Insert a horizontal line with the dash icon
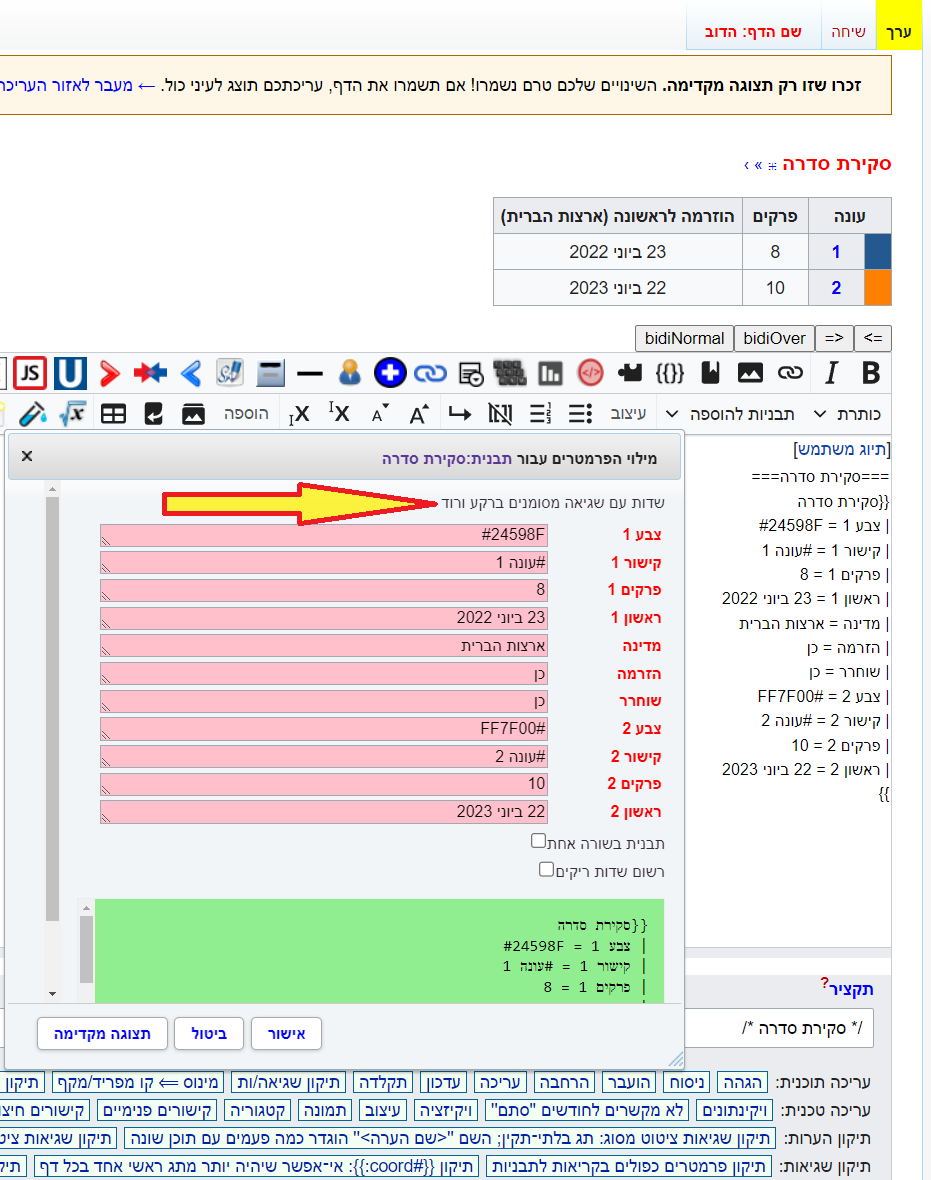Viewport: 931px width, 1180px height. click(309, 373)
